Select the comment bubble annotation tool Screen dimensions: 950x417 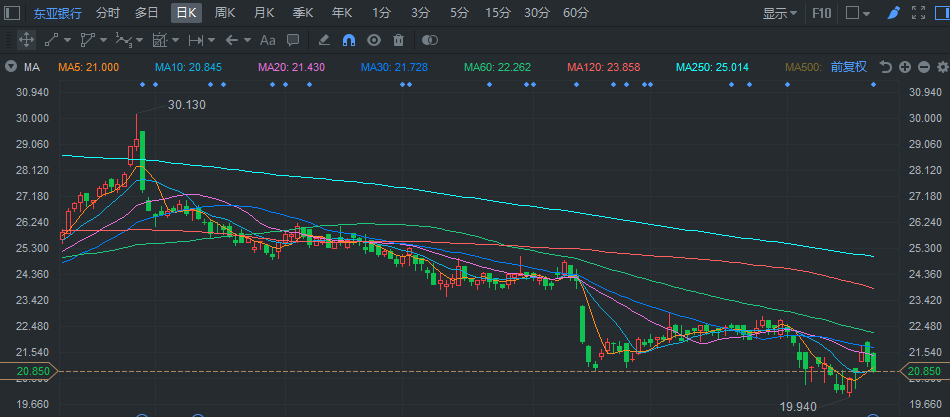[293, 40]
